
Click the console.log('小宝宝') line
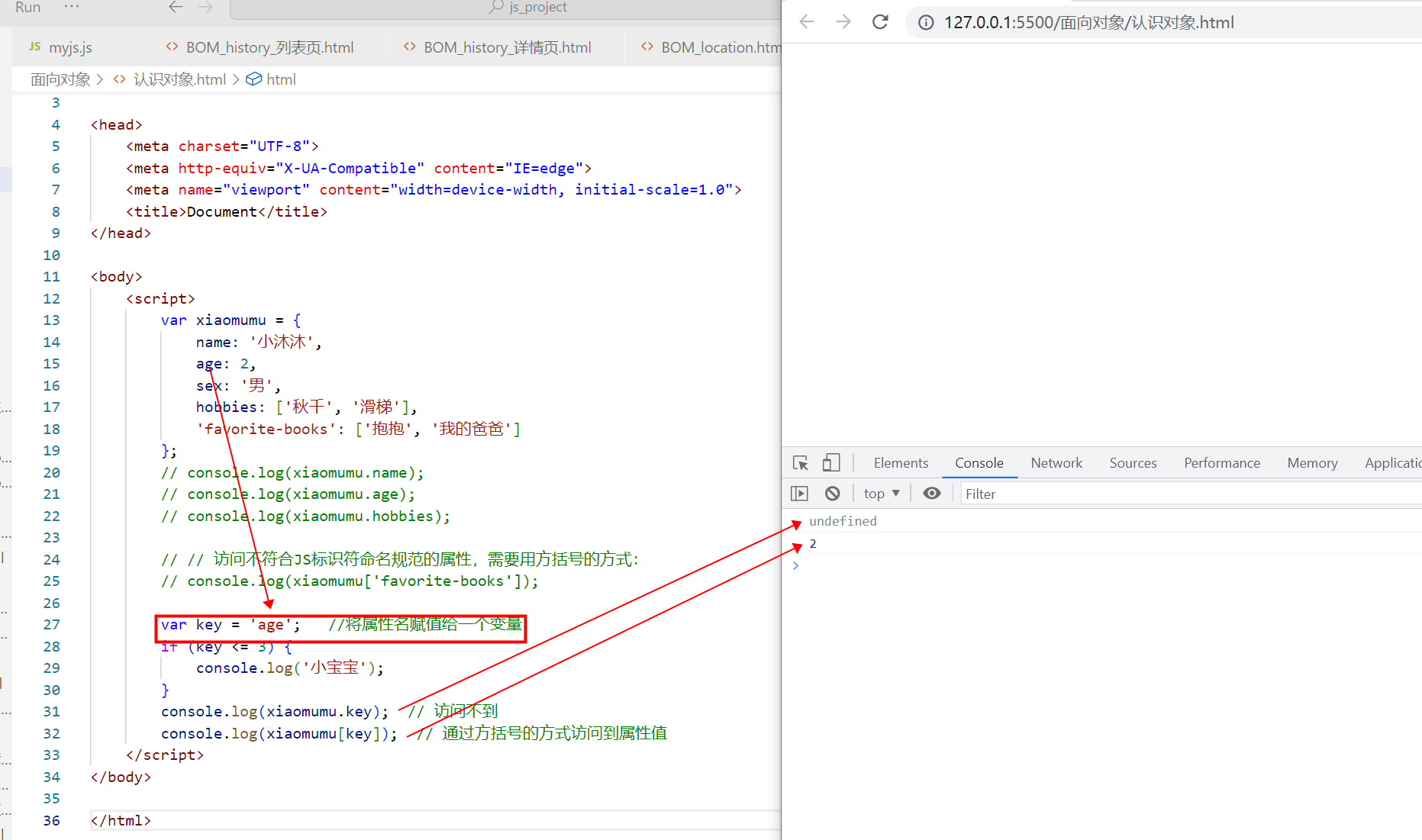point(290,668)
